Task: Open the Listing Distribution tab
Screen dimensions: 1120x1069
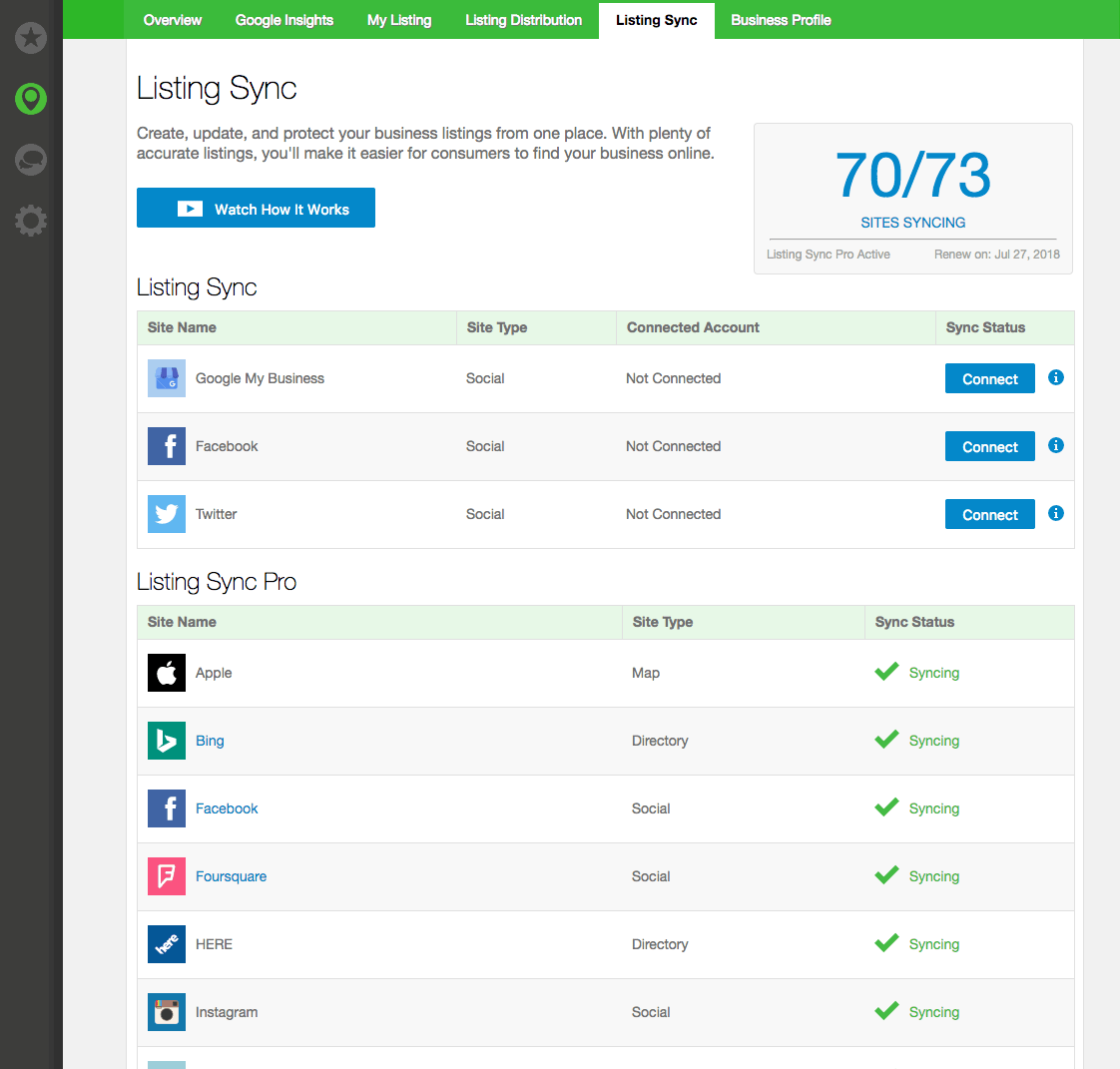Action: pyautogui.click(x=524, y=20)
